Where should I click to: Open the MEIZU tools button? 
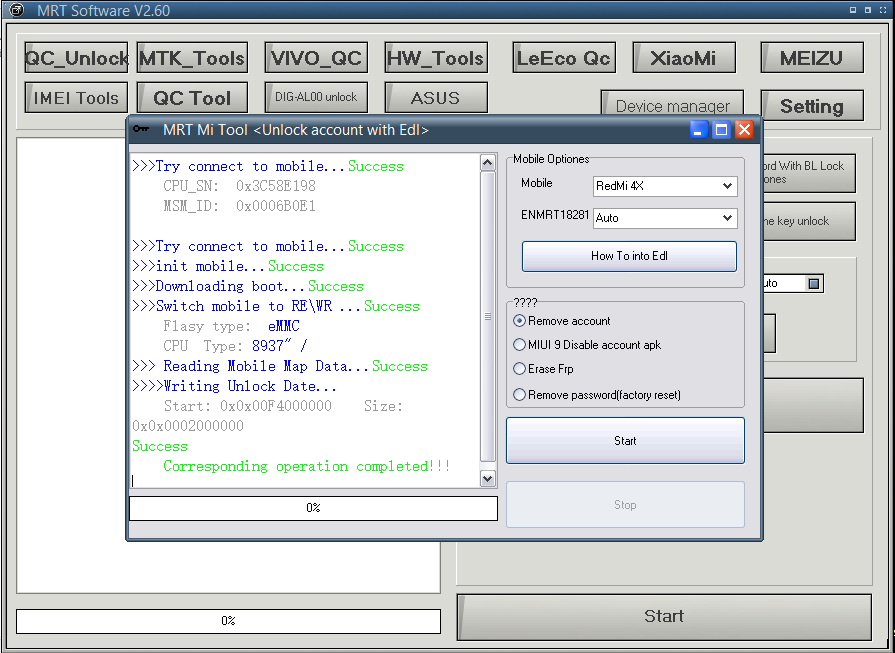811,58
